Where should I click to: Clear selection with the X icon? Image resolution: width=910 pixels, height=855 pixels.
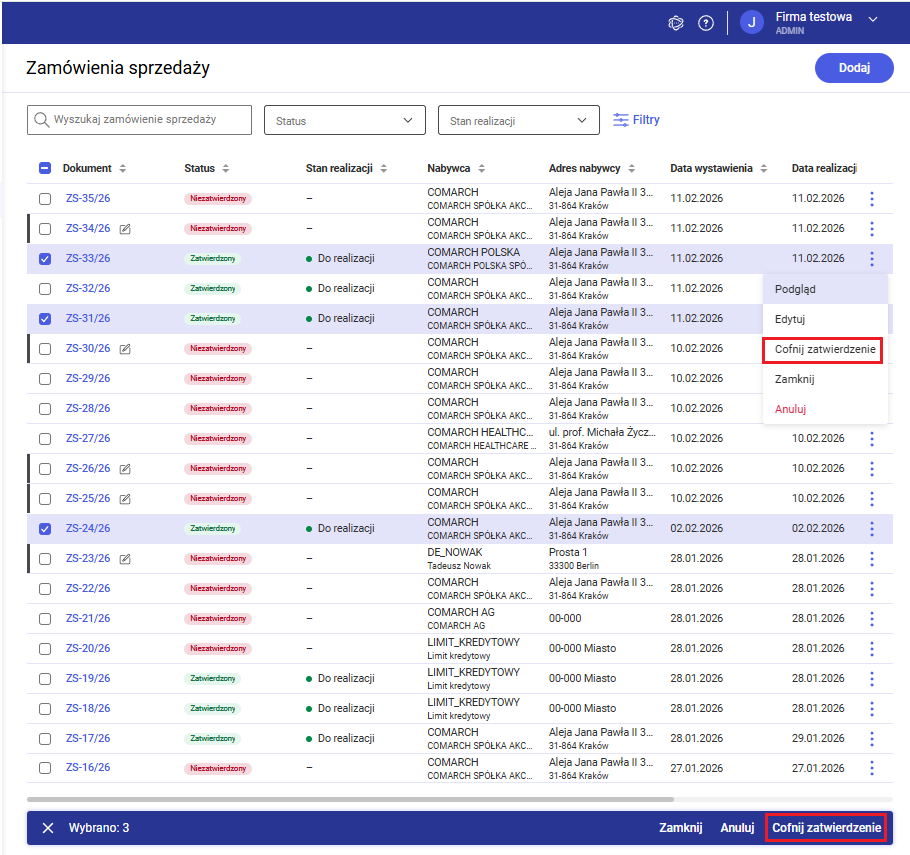(48, 828)
